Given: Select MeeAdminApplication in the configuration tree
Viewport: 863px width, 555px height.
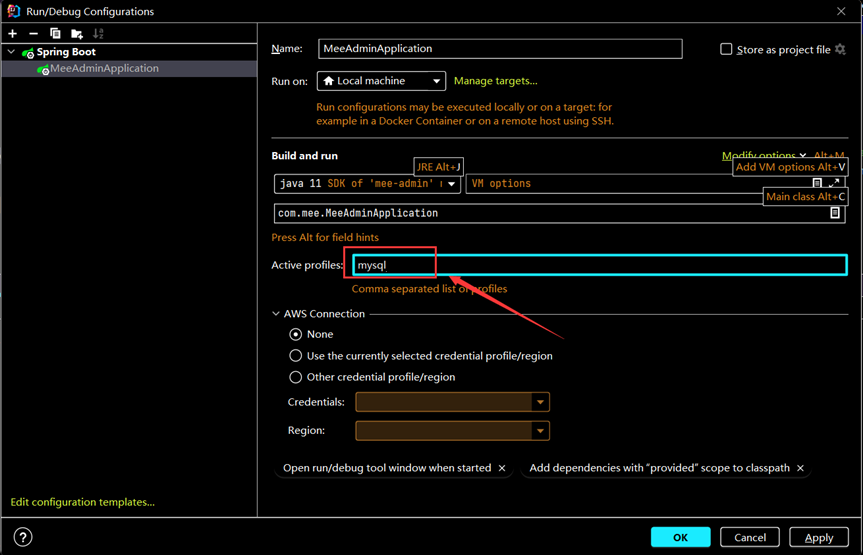Looking at the screenshot, I should [x=103, y=69].
